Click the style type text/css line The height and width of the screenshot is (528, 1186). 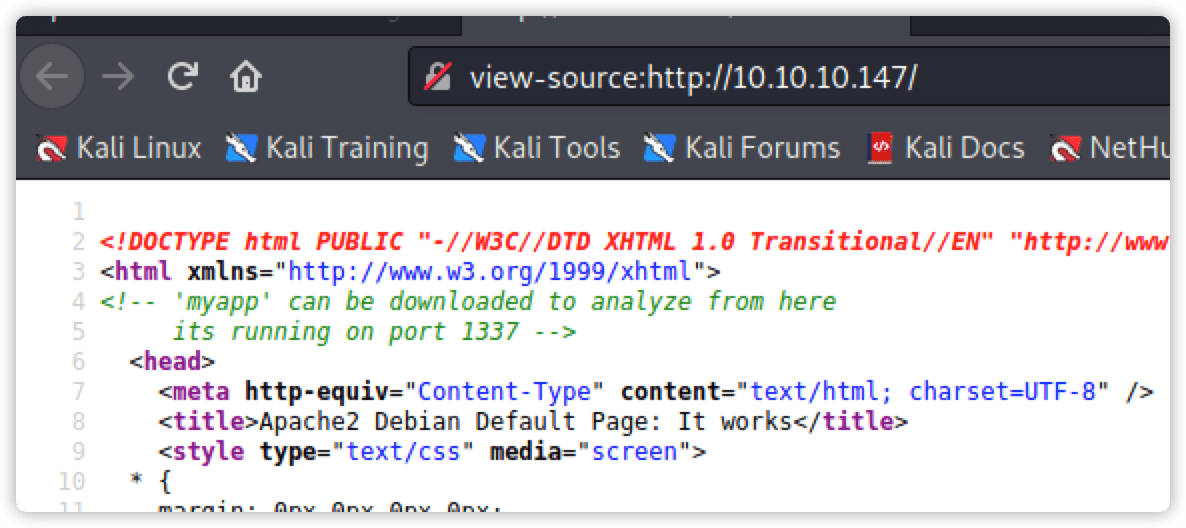[432, 452]
